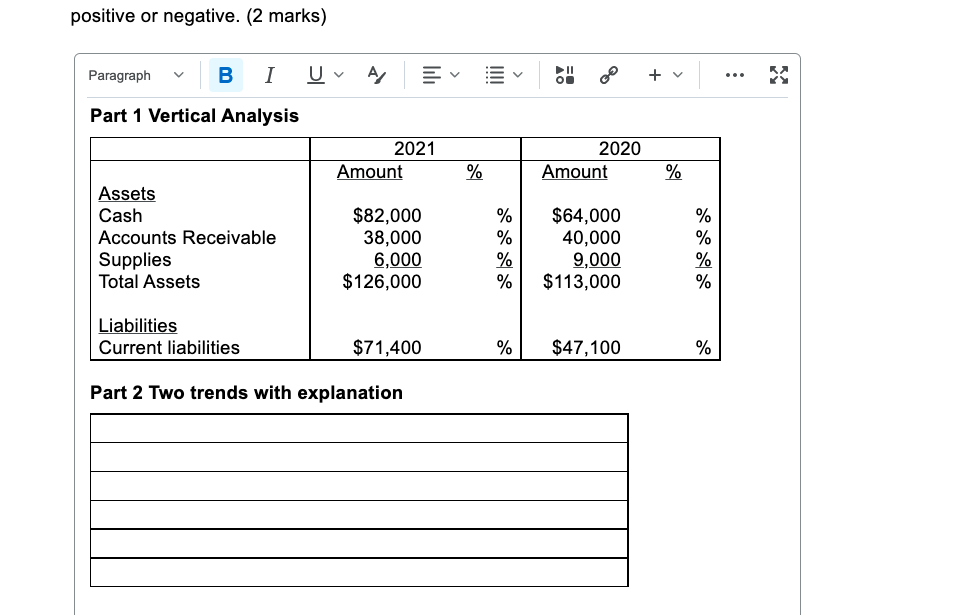Click the bulleted list icon
953x615 pixels.
(x=495, y=75)
